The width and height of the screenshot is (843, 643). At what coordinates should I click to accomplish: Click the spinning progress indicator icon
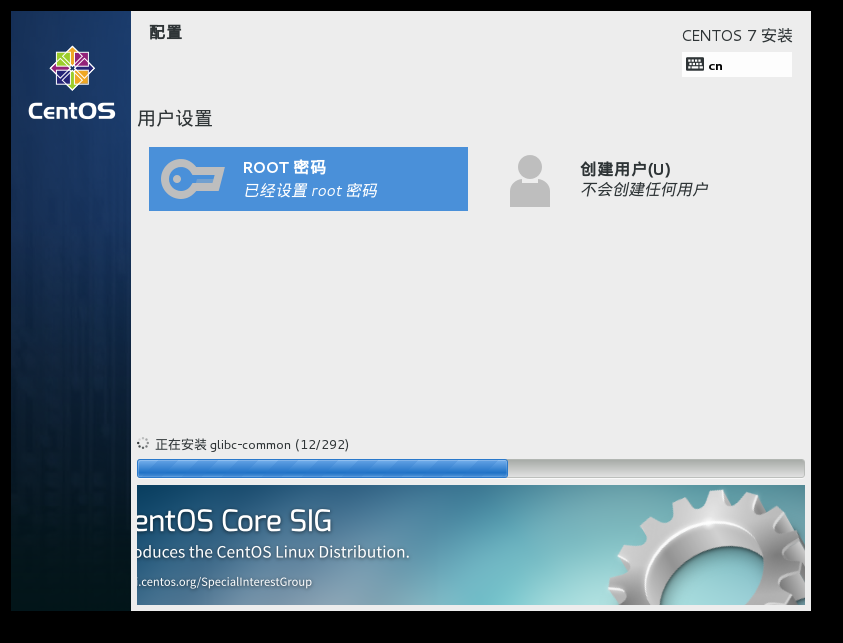[x=142, y=444]
